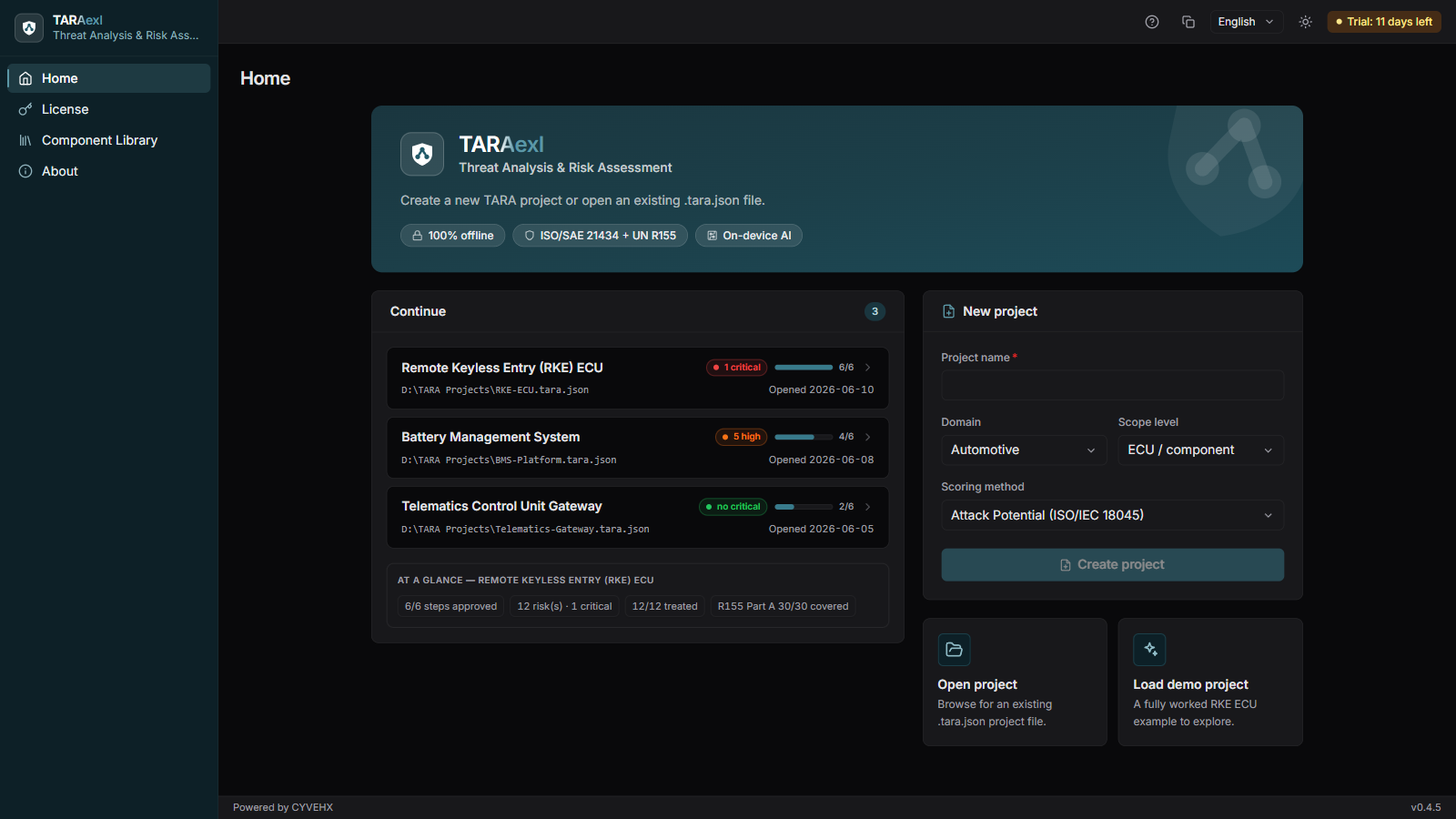Click the no critical badge
The height and width of the screenshot is (819, 1456).
(x=733, y=507)
